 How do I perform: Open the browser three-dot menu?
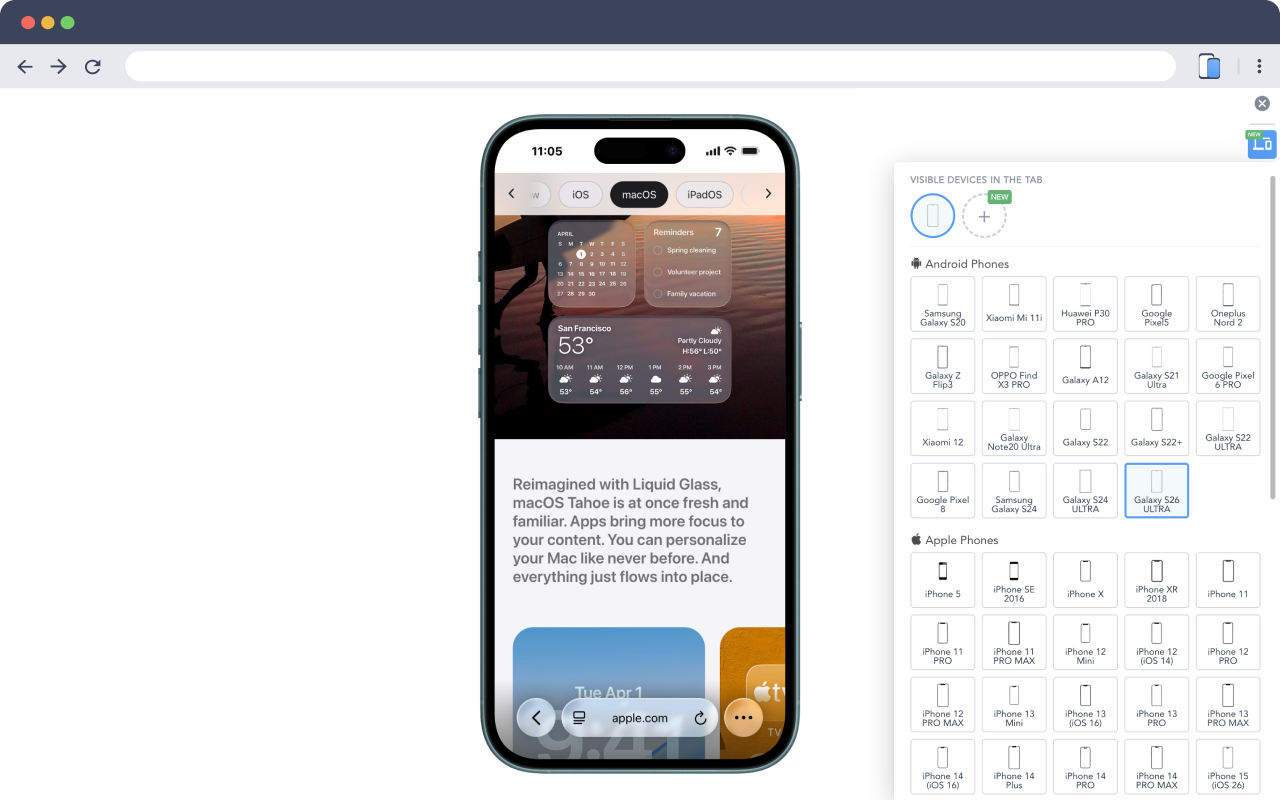[1259, 67]
